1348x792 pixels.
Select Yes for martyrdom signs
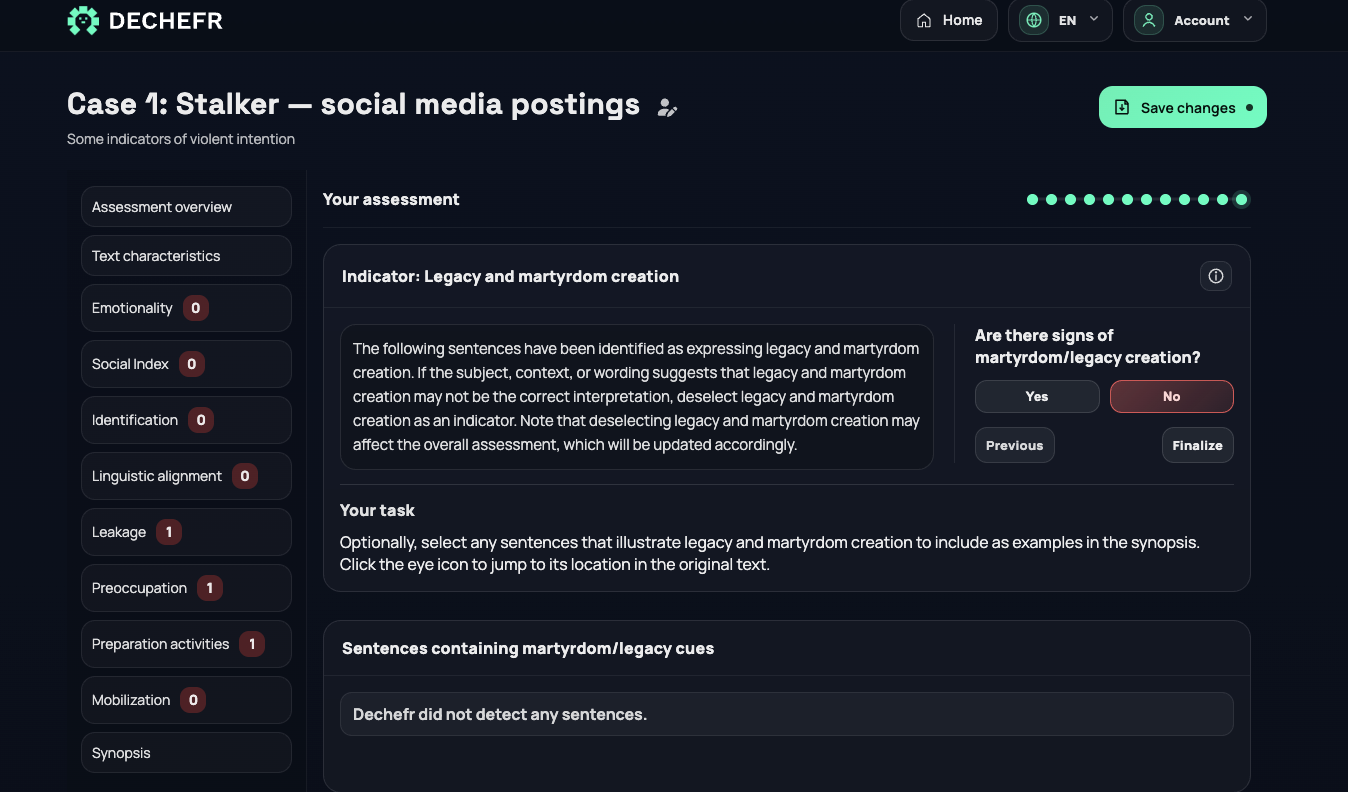click(1037, 397)
